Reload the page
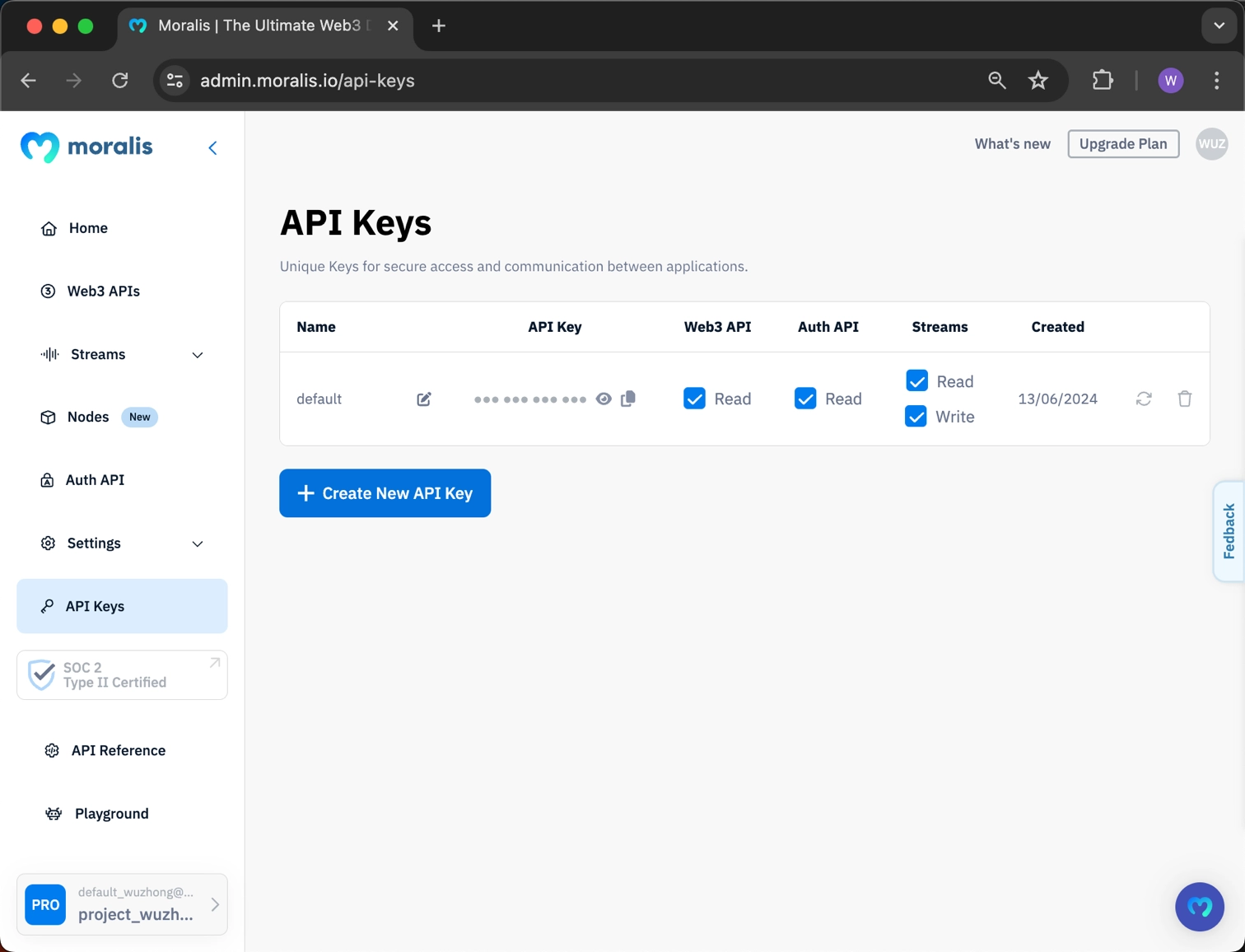The width and height of the screenshot is (1245, 952). 120,81
